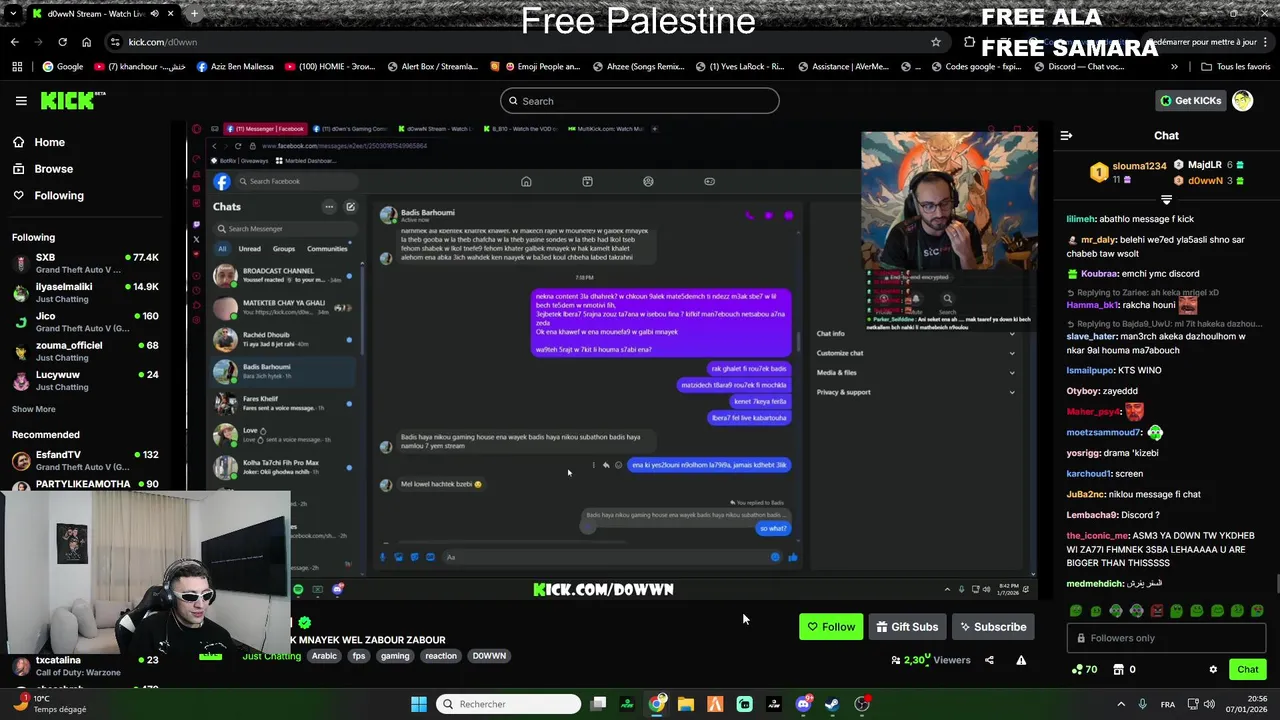Open Chrome apps grid in bookmarks bar
This screenshot has height=720, width=1280.
(17, 67)
